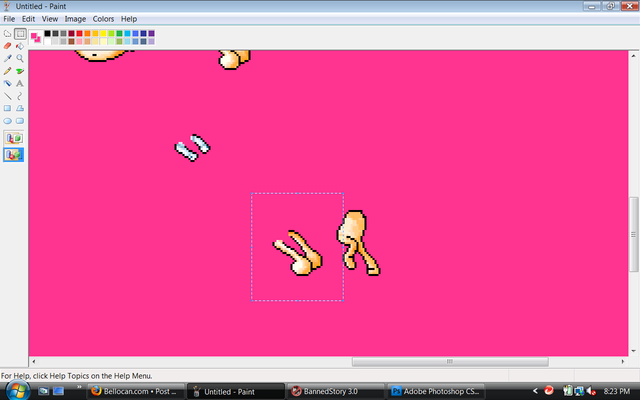Image resolution: width=640 pixels, height=400 pixels.
Task: Click the network connection tray icon
Action: (579, 391)
